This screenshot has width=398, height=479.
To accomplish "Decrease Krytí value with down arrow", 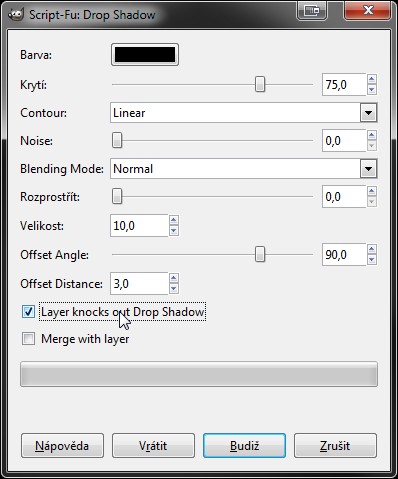I will tap(372, 90).
